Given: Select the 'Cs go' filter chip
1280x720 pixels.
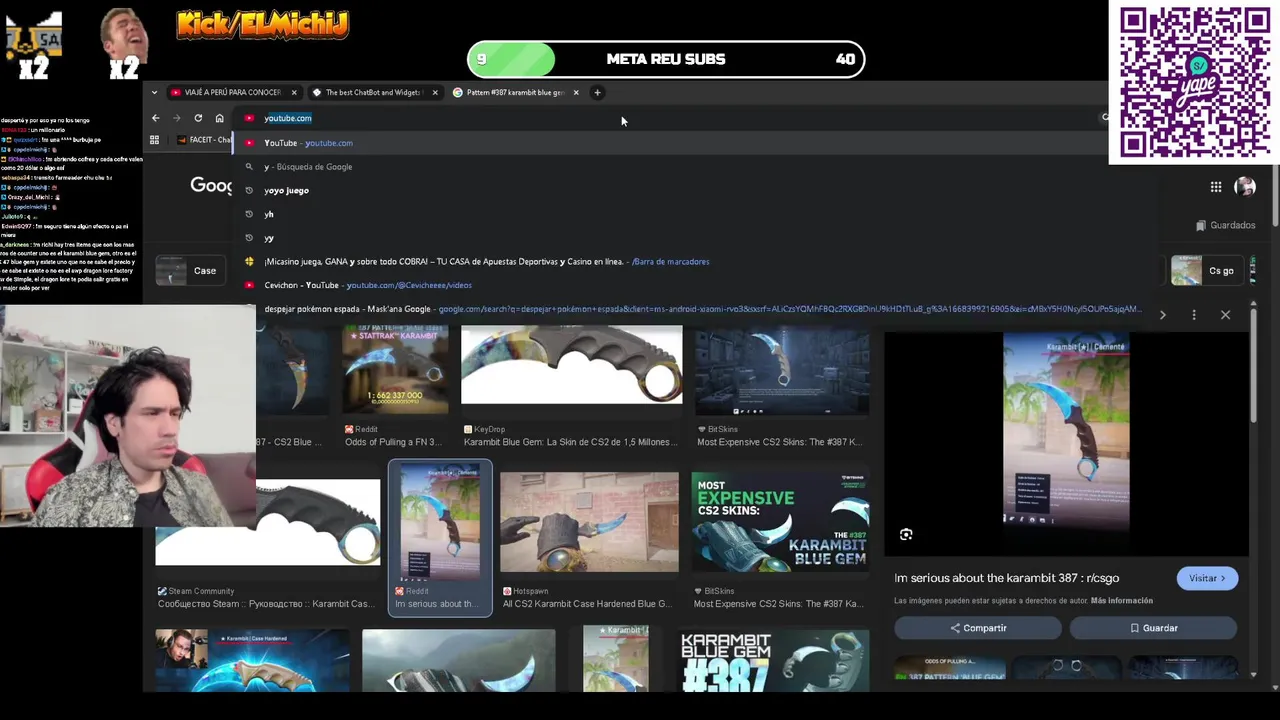Looking at the screenshot, I should pos(1208,271).
